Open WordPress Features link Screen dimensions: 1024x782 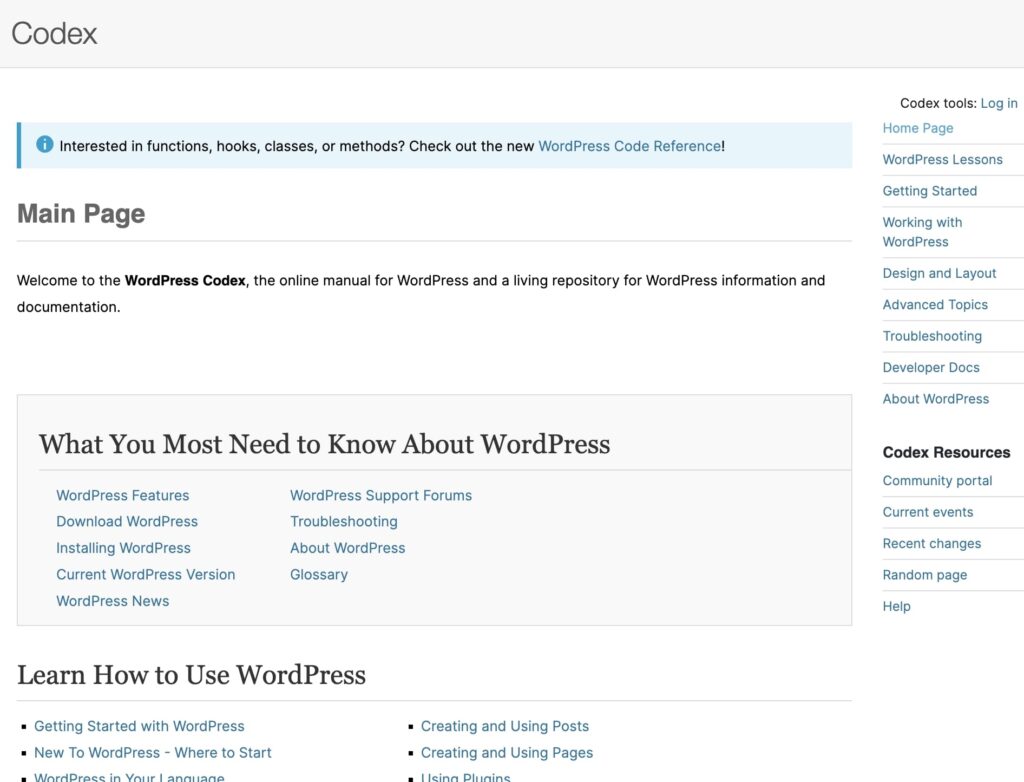tap(122, 495)
